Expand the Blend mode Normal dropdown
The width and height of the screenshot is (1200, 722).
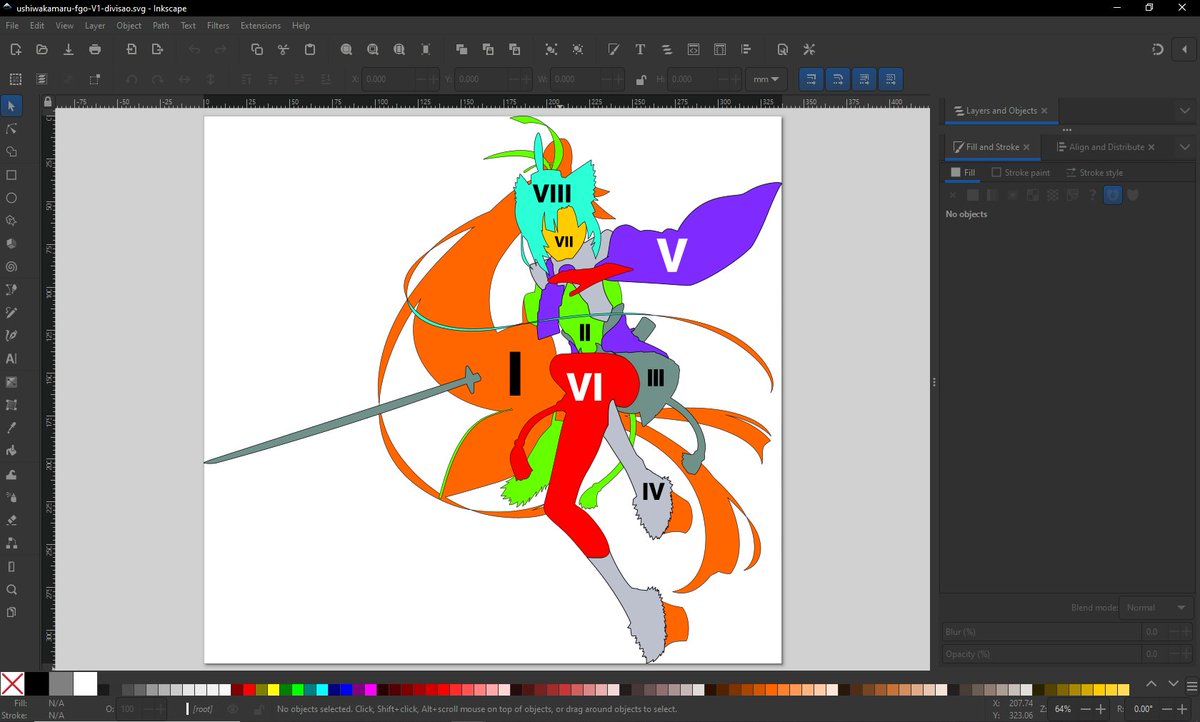click(x=1157, y=607)
